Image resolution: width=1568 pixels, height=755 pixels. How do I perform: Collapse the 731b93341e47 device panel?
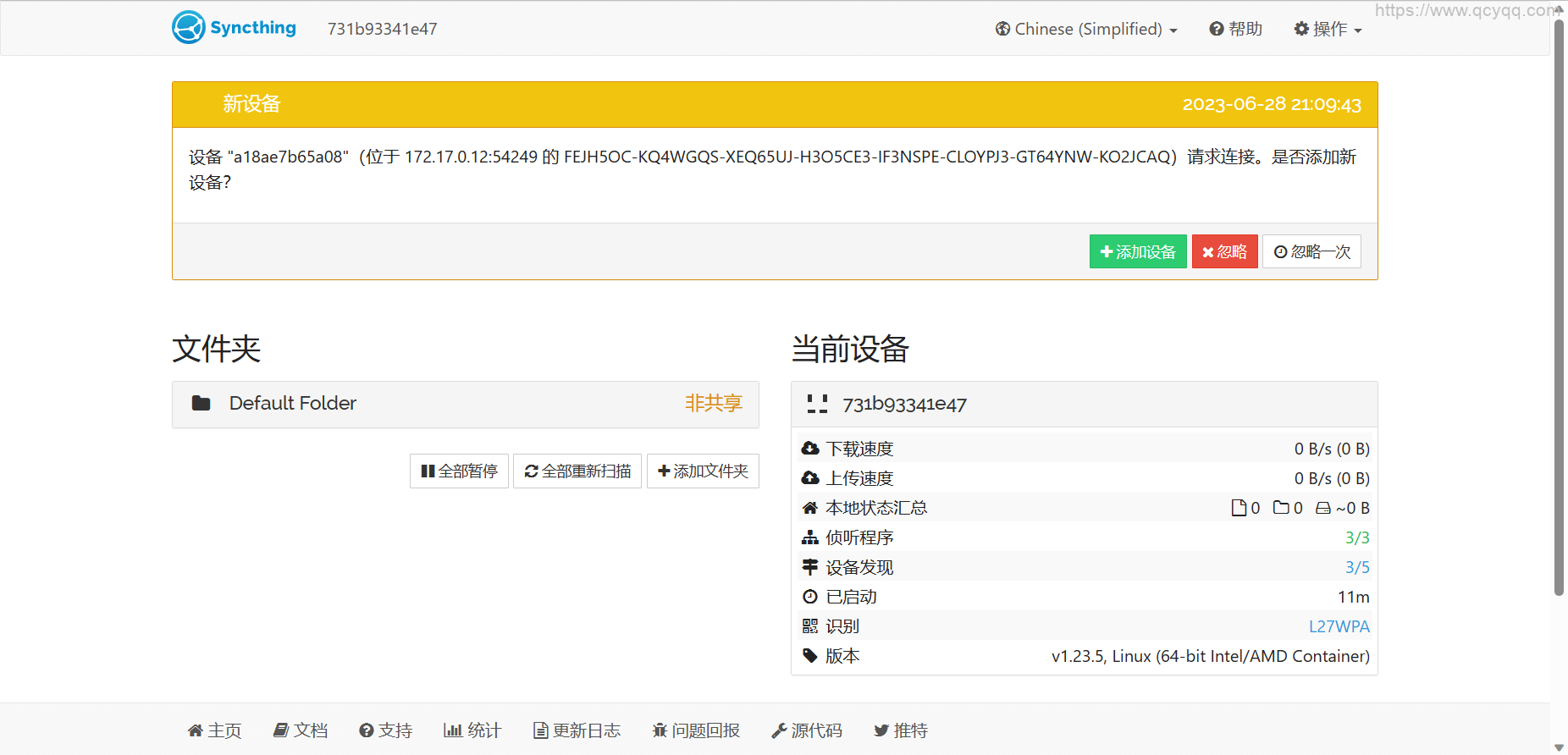click(x=1084, y=405)
